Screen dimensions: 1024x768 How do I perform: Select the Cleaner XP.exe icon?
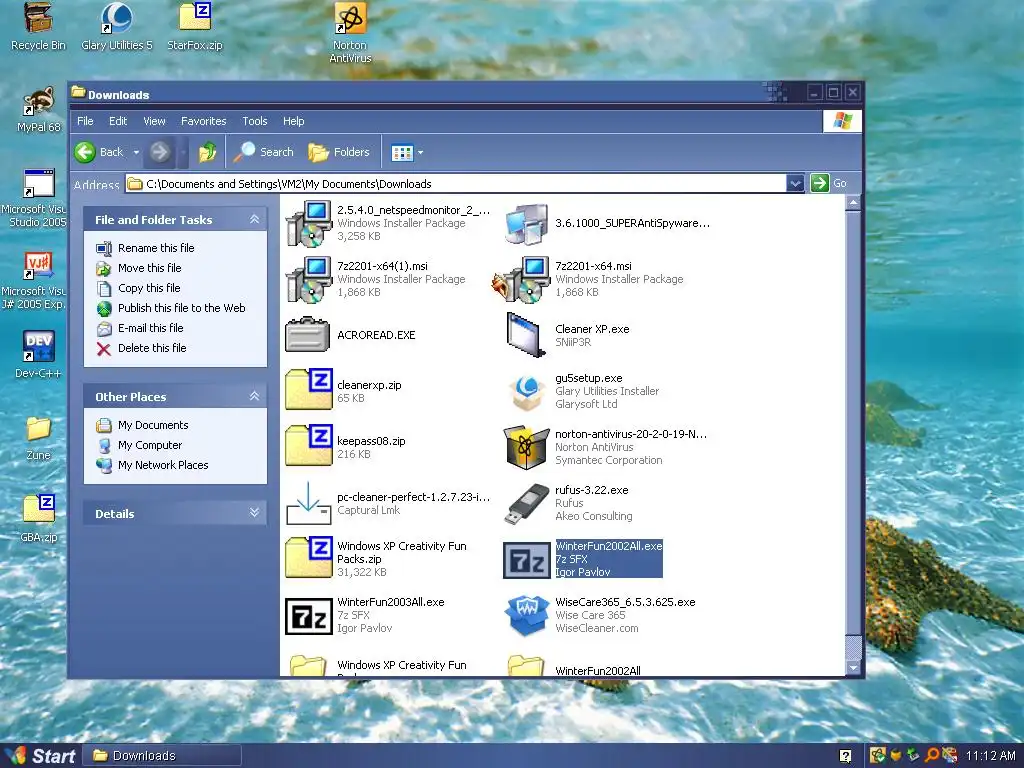[x=526, y=335]
